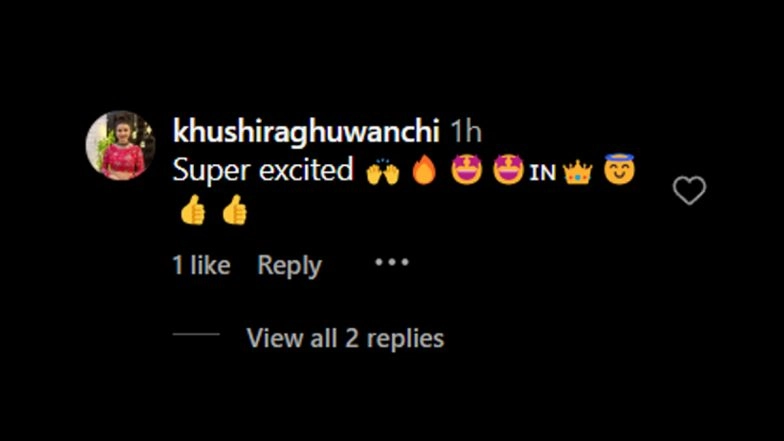The image size is (784, 441).
Task: Like the comment with the heart icon
Action: click(x=689, y=190)
